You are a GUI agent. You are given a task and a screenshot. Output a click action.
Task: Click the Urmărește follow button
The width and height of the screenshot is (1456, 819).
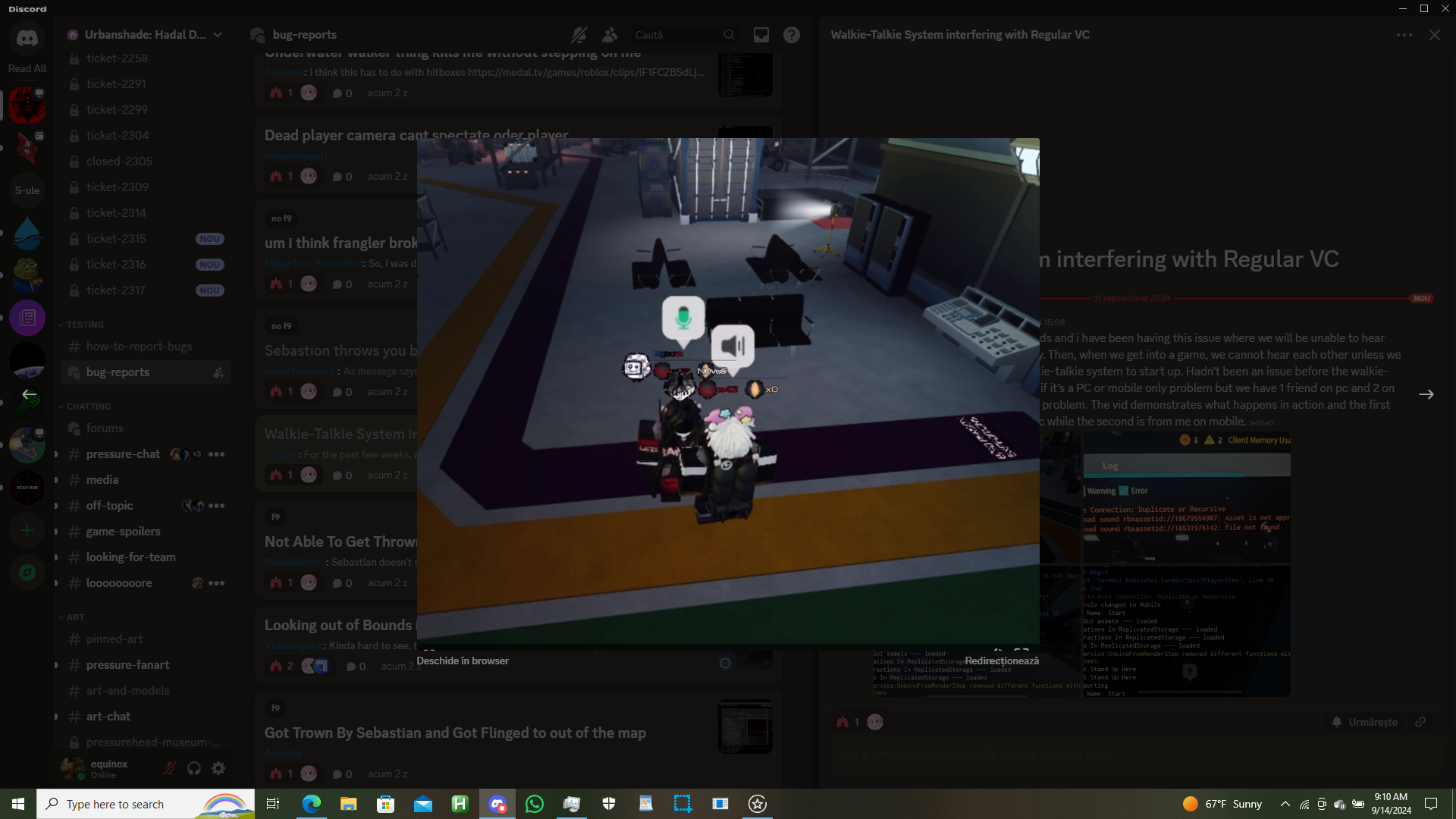[x=1364, y=722]
